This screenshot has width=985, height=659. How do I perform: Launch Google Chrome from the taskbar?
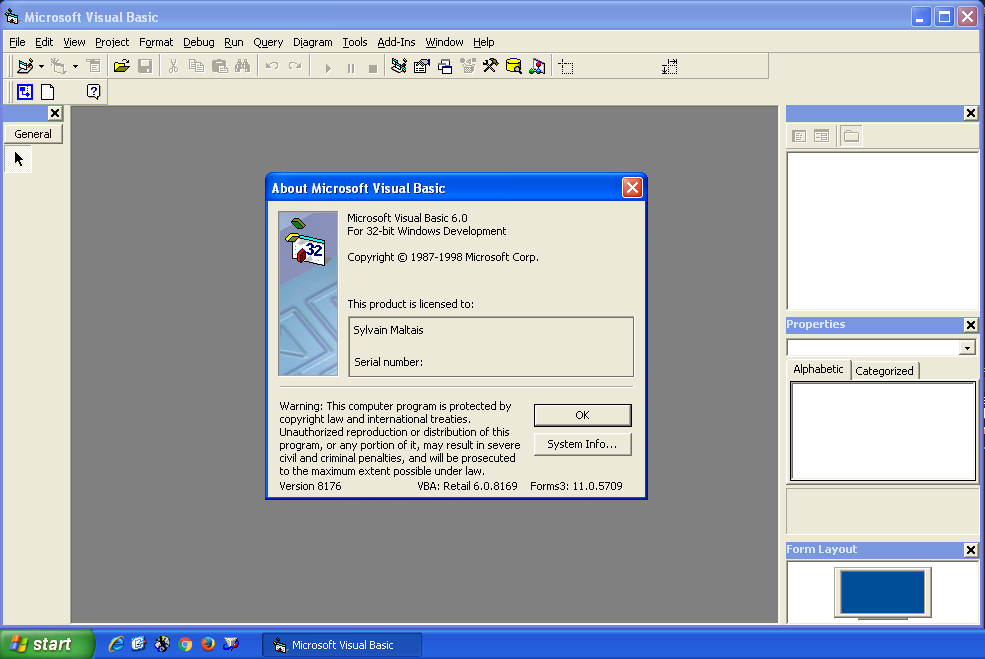[x=185, y=644]
